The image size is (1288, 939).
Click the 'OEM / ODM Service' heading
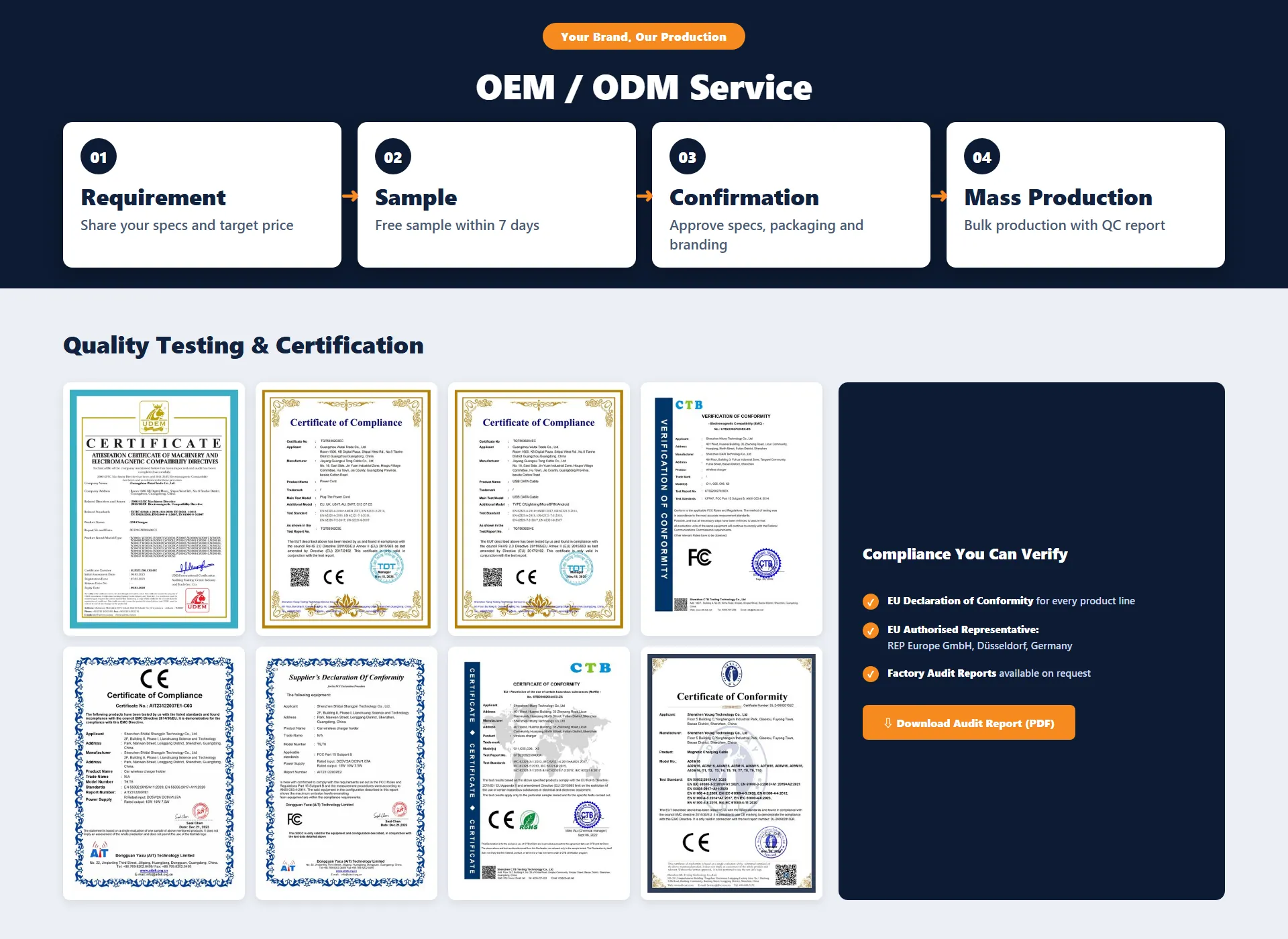click(x=644, y=88)
